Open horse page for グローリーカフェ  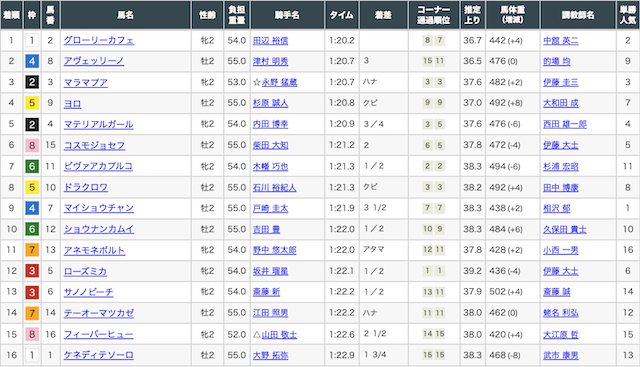tap(99, 40)
